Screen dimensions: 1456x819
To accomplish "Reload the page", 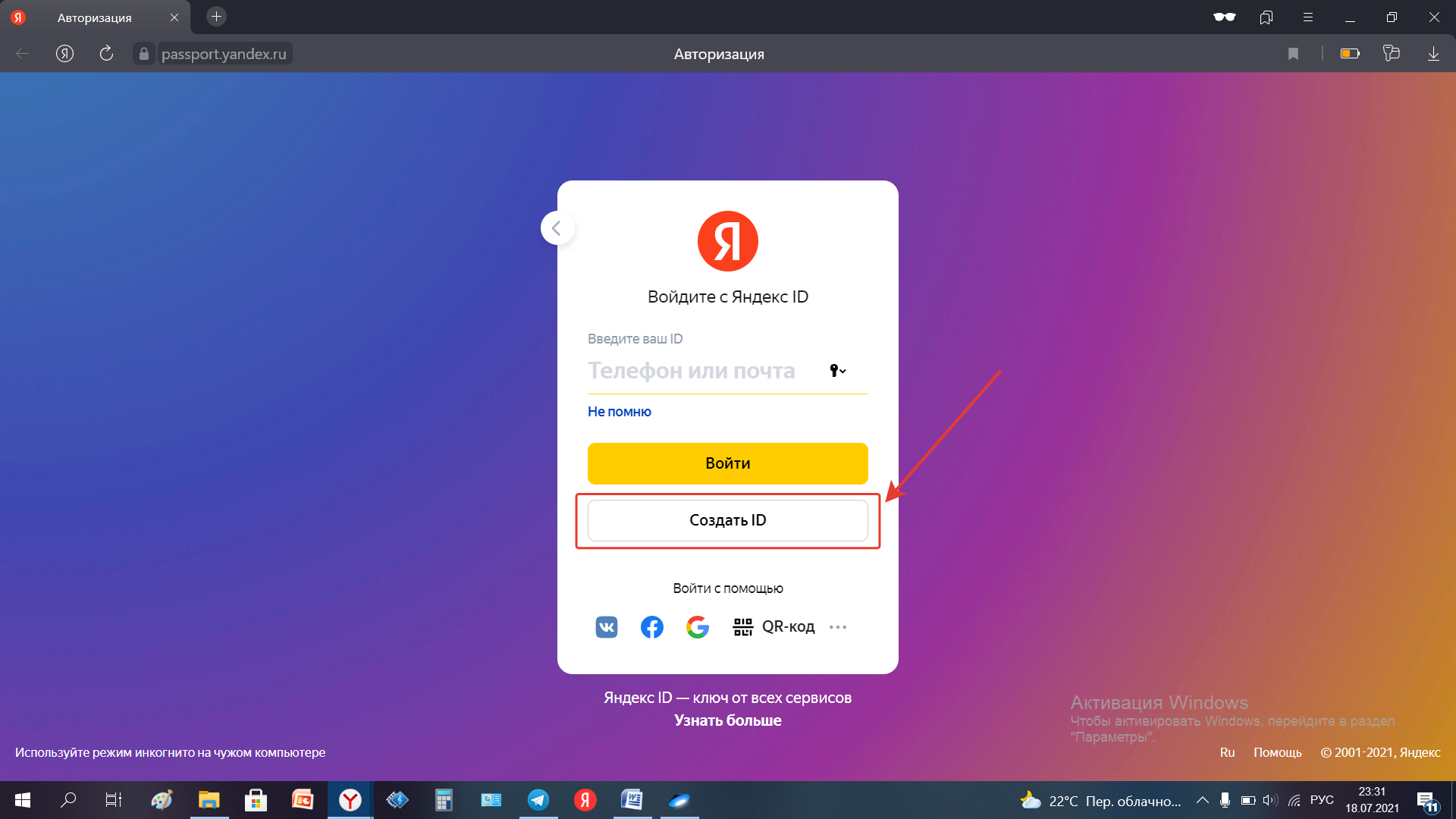I will click(106, 54).
